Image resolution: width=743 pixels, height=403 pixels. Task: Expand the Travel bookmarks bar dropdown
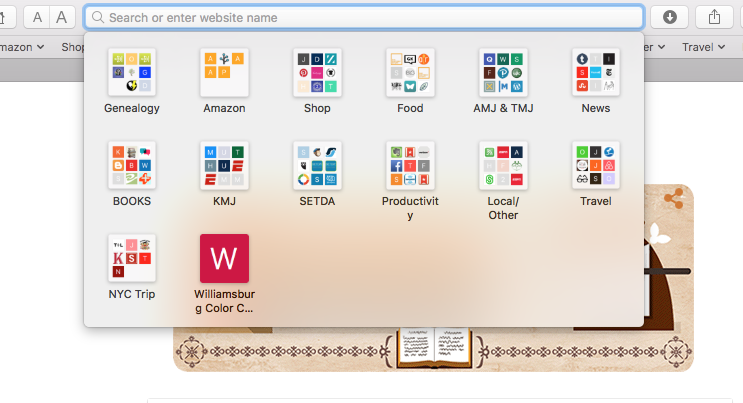click(704, 47)
